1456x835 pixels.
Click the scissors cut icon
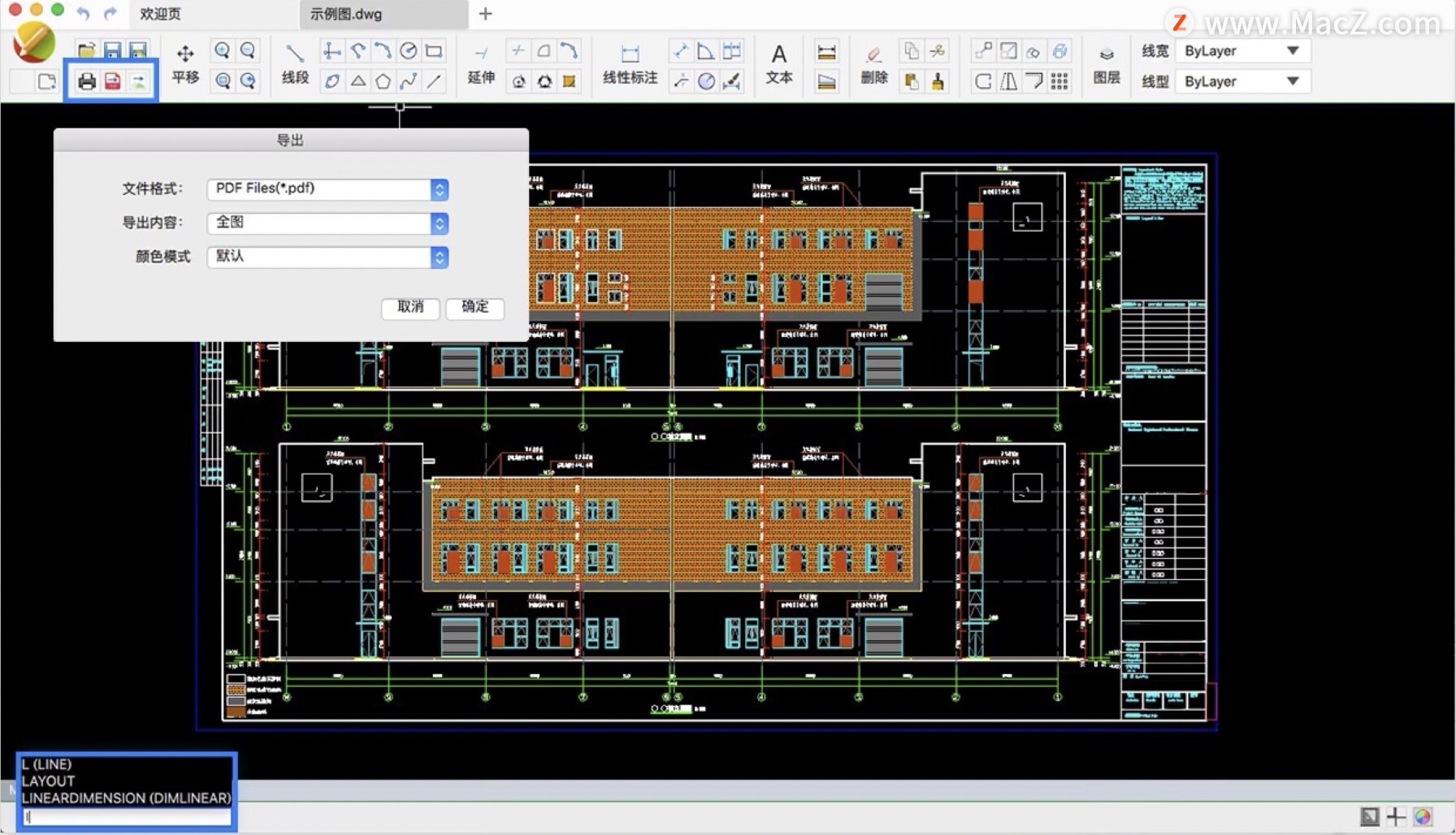pyautogui.click(x=938, y=51)
